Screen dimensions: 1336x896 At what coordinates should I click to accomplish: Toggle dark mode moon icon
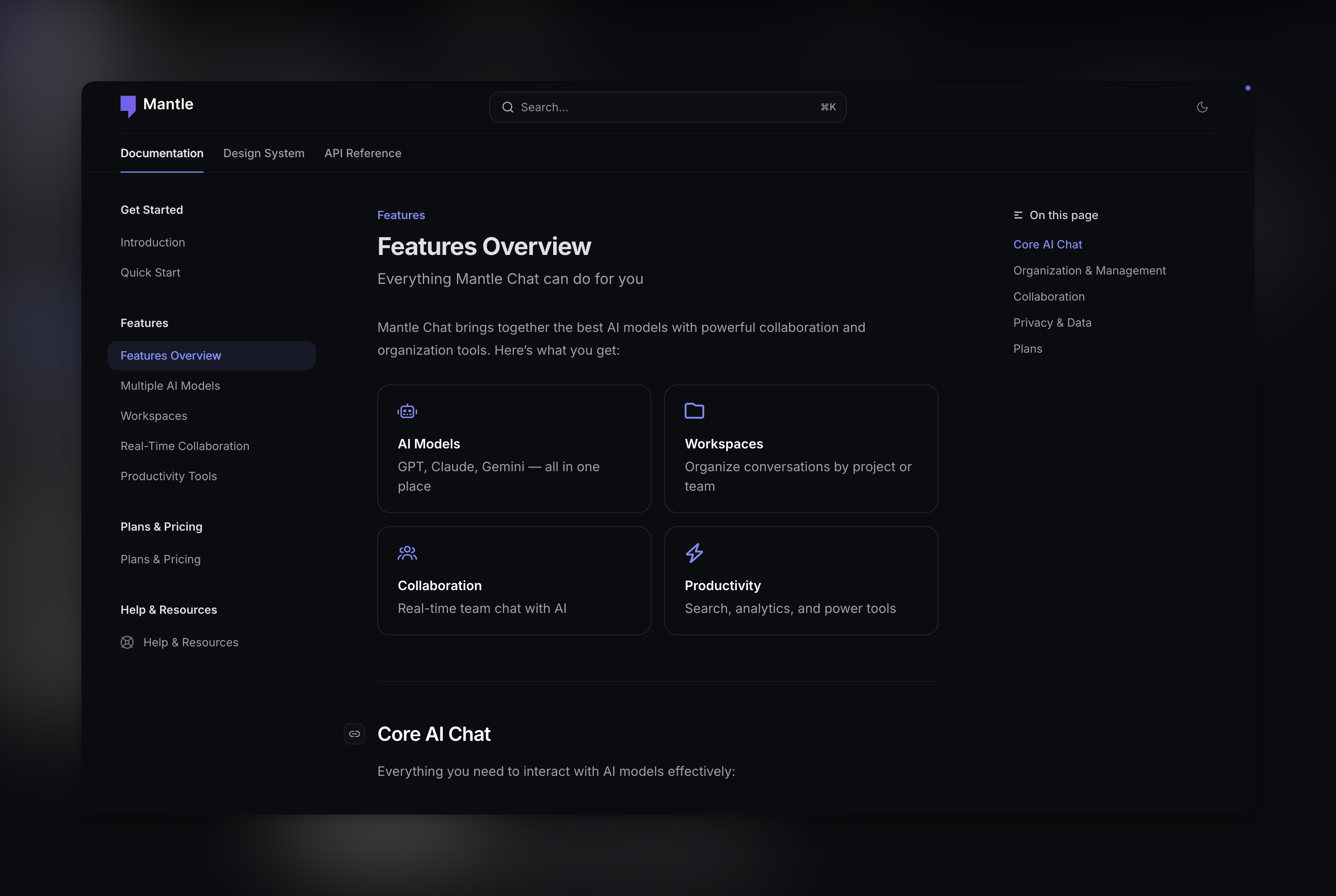click(1202, 107)
